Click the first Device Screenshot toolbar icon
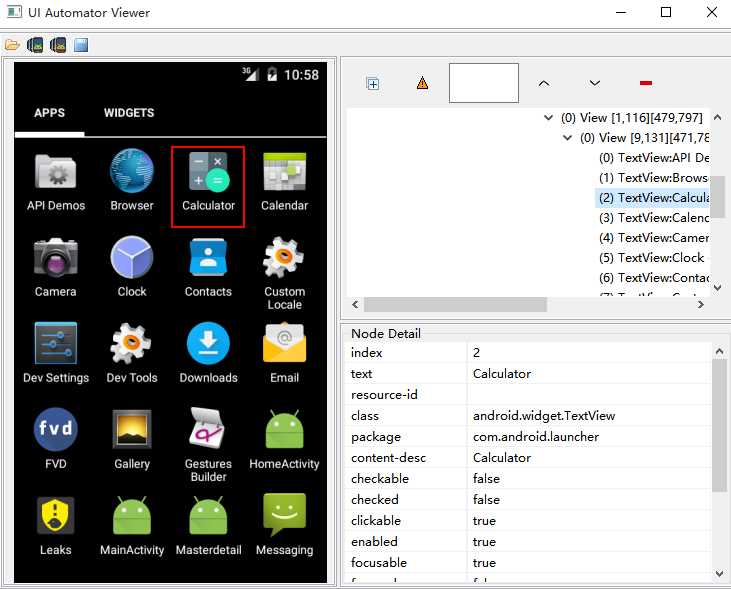The image size is (731, 589). 35,45
